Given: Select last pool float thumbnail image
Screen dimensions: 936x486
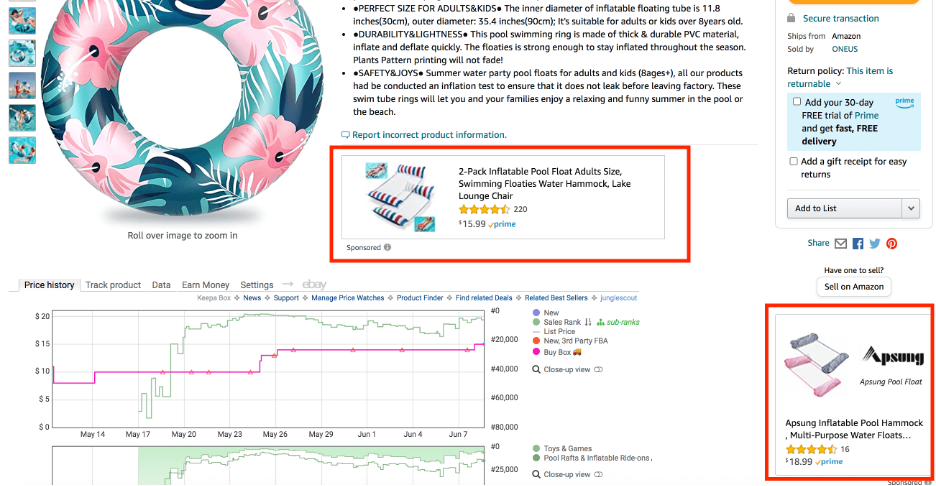Looking at the screenshot, I should click(22, 150).
